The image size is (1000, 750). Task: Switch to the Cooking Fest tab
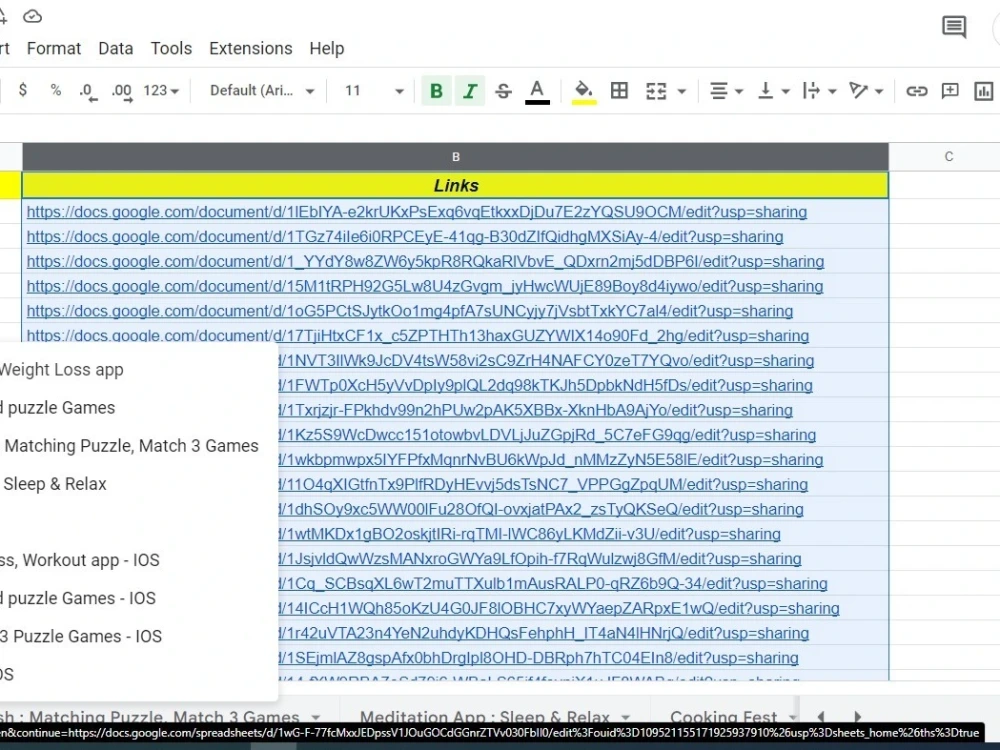point(723,717)
